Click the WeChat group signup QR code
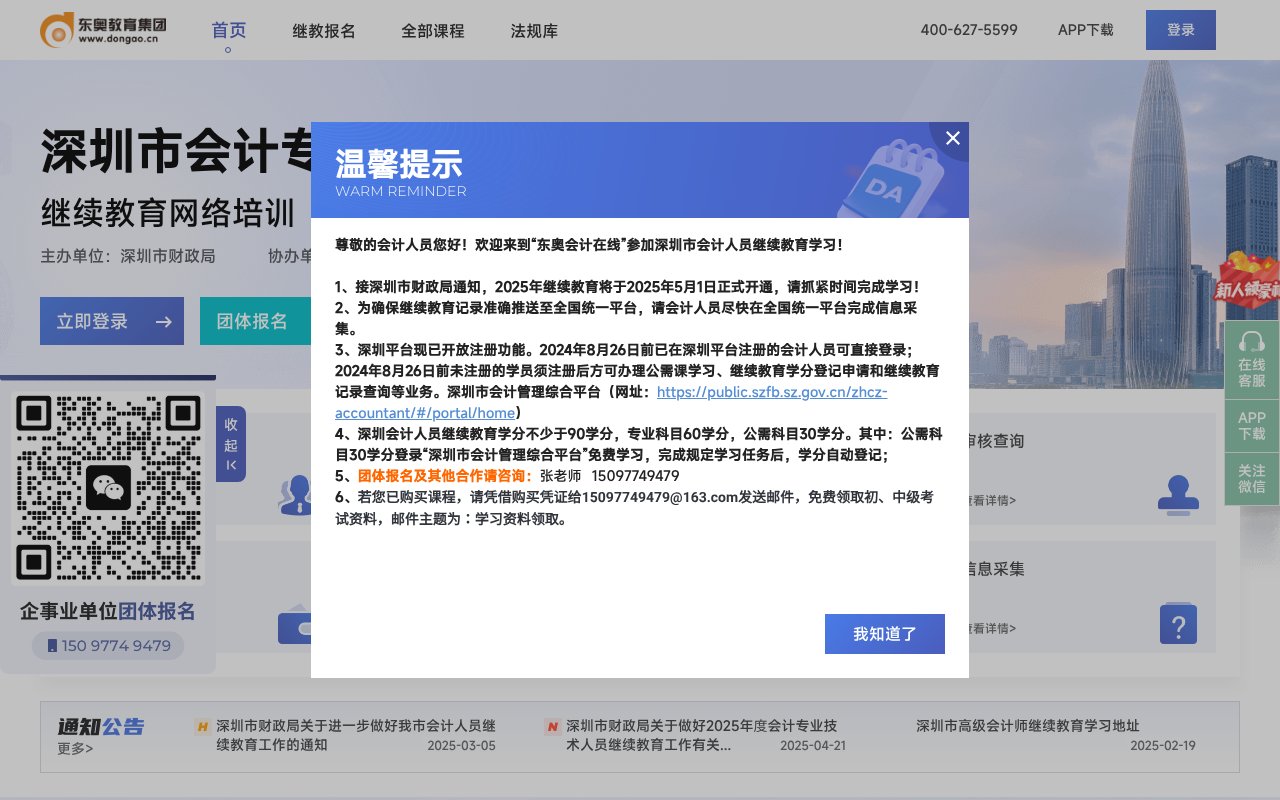This screenshot has width=1280, height=800. 107,487
